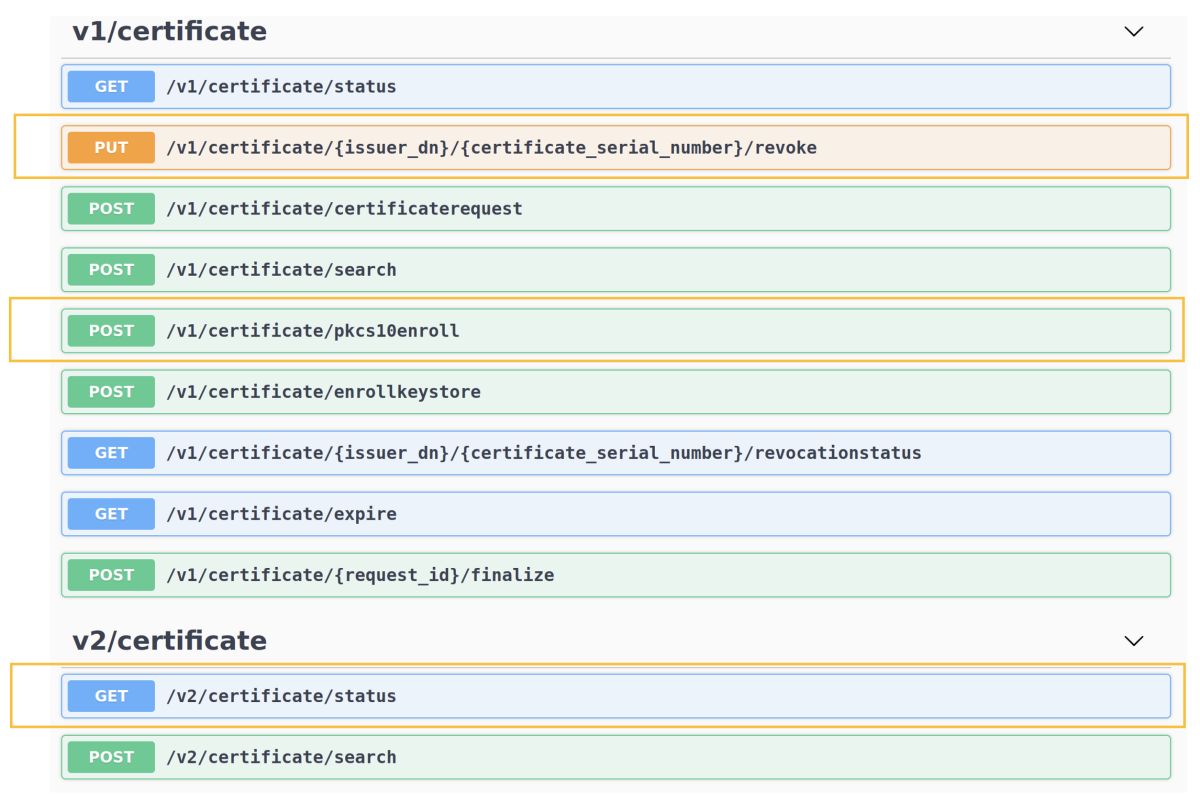Click POST badge of enrollkeystore endpoint
1200x802 pixels.
coord(111,392)
